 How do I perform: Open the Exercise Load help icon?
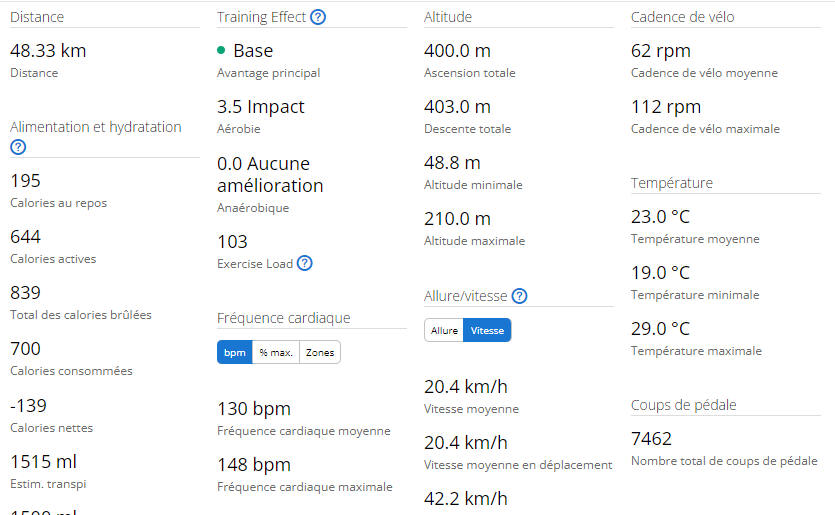305,263
